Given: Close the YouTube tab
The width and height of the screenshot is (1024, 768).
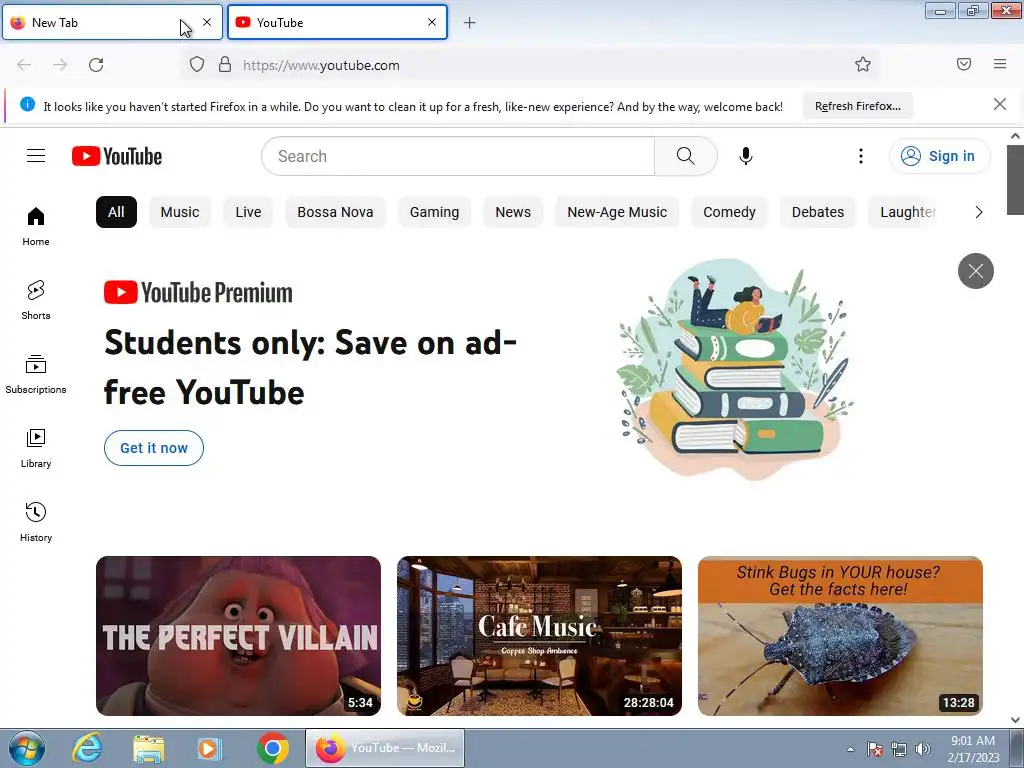Looking at the screenshot, I should pos(432,22).
